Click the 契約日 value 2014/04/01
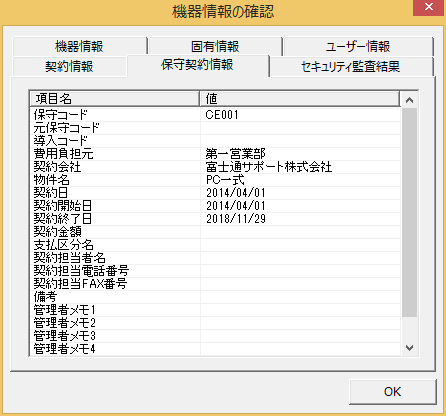The image size is (446, 416). pyautogui.click(x=236, y=193)
